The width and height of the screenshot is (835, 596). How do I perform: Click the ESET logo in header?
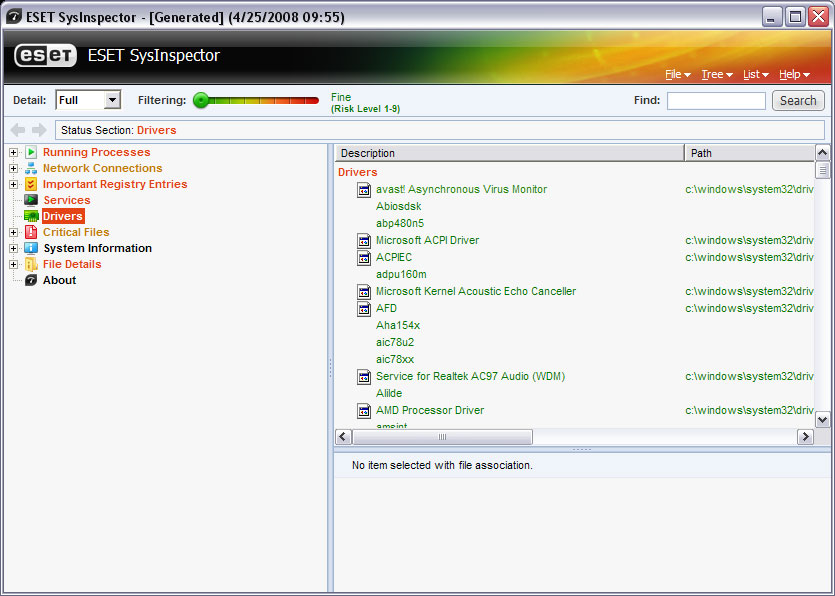(x=45, y=55)
